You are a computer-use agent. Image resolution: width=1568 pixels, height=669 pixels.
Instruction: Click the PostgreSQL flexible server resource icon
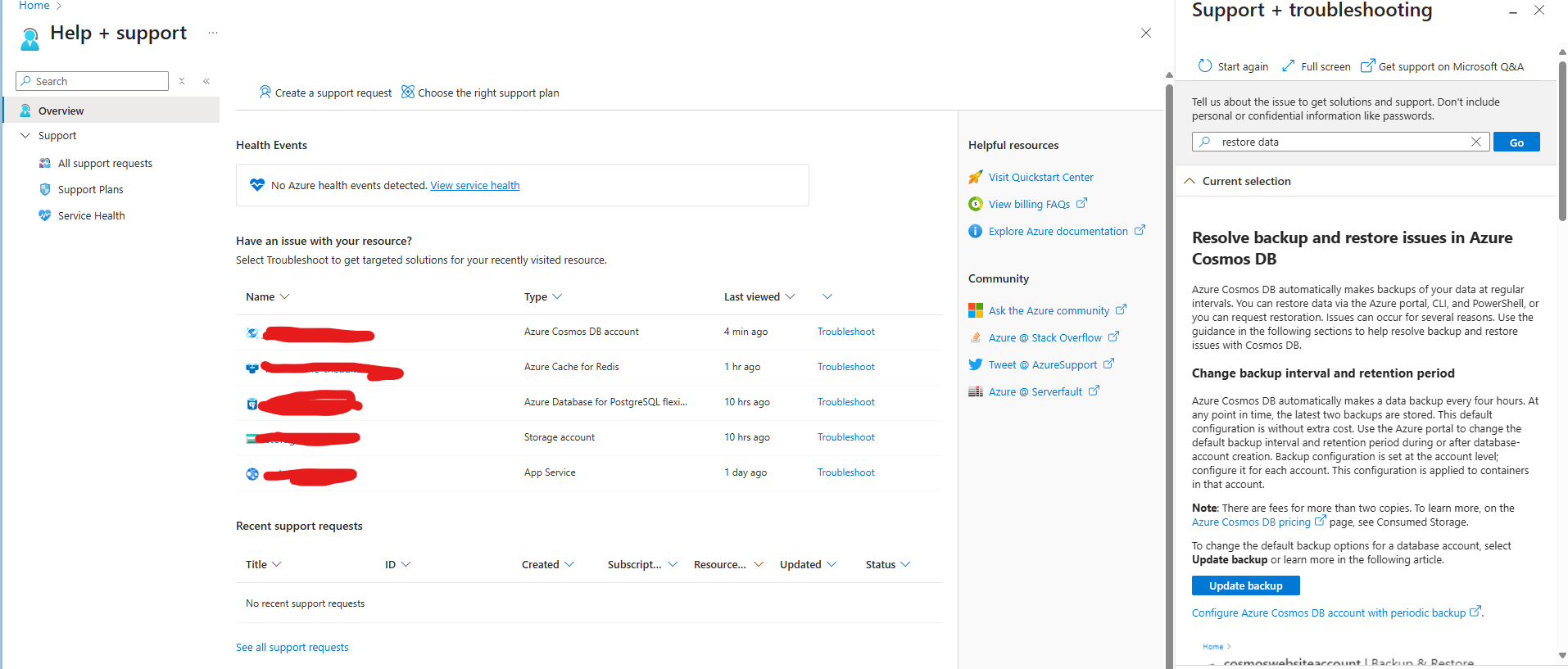[x=252, y=403]
